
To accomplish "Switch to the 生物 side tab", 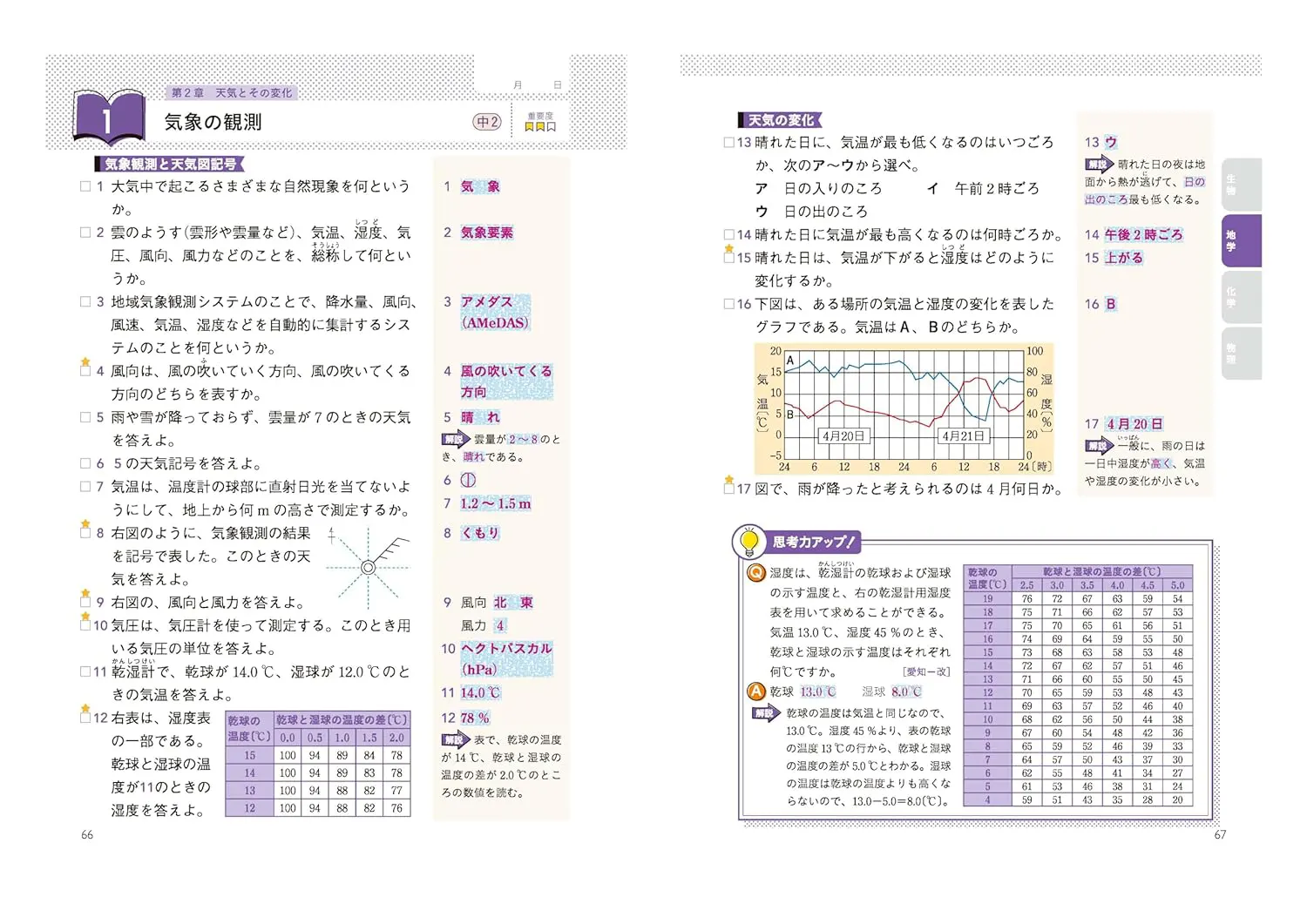I will (1242, 184).
